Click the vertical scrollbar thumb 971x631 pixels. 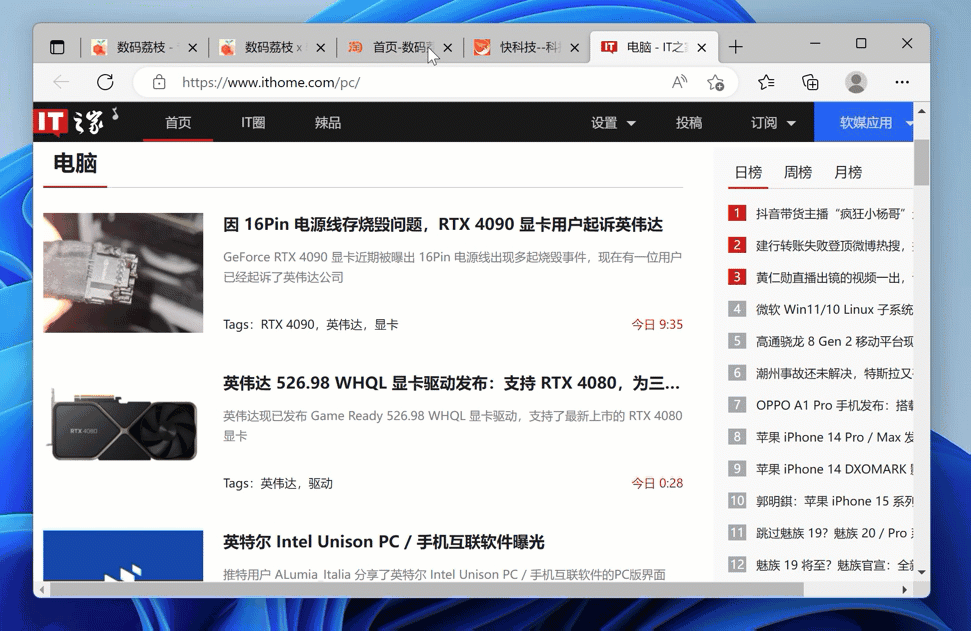[x=921, y=162]
